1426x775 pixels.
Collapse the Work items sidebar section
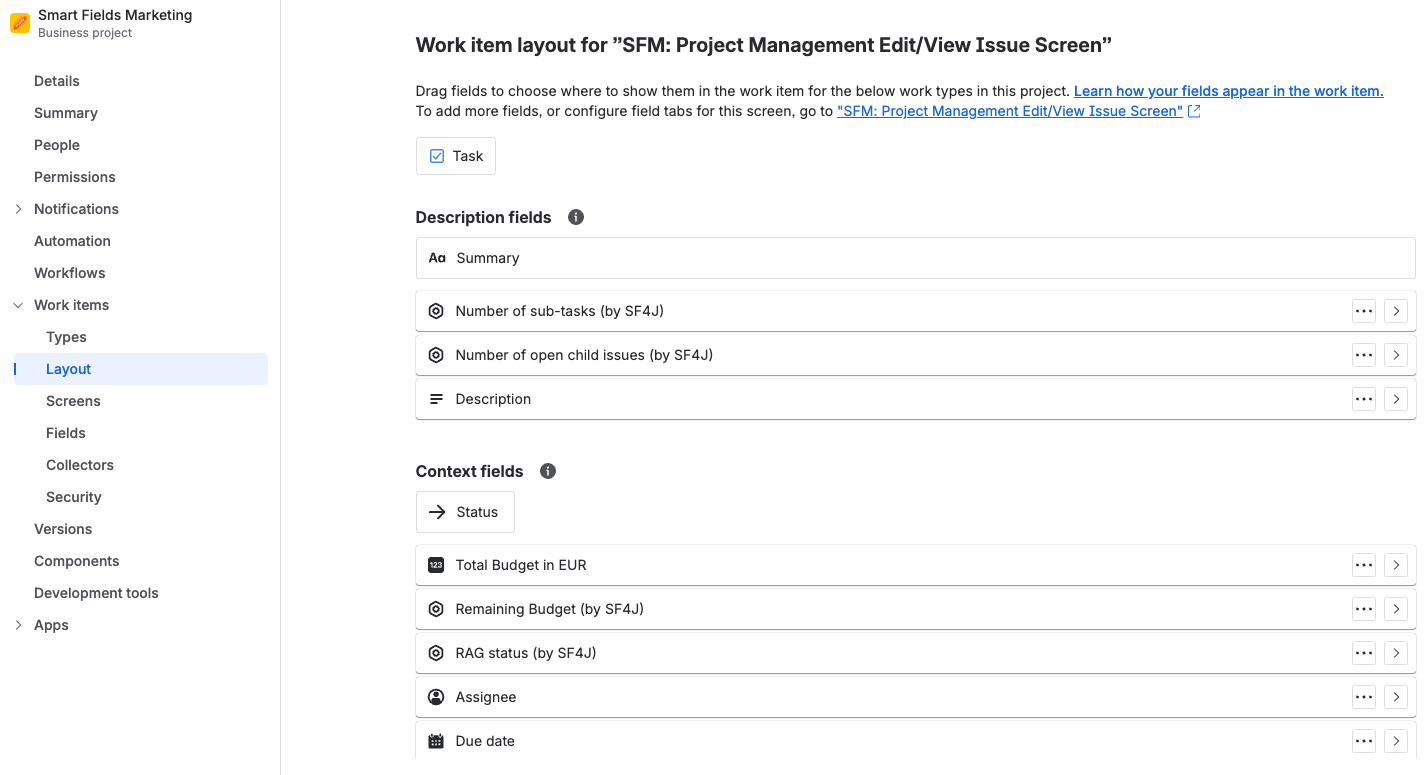pyautogui.click(x=18, y=305)
